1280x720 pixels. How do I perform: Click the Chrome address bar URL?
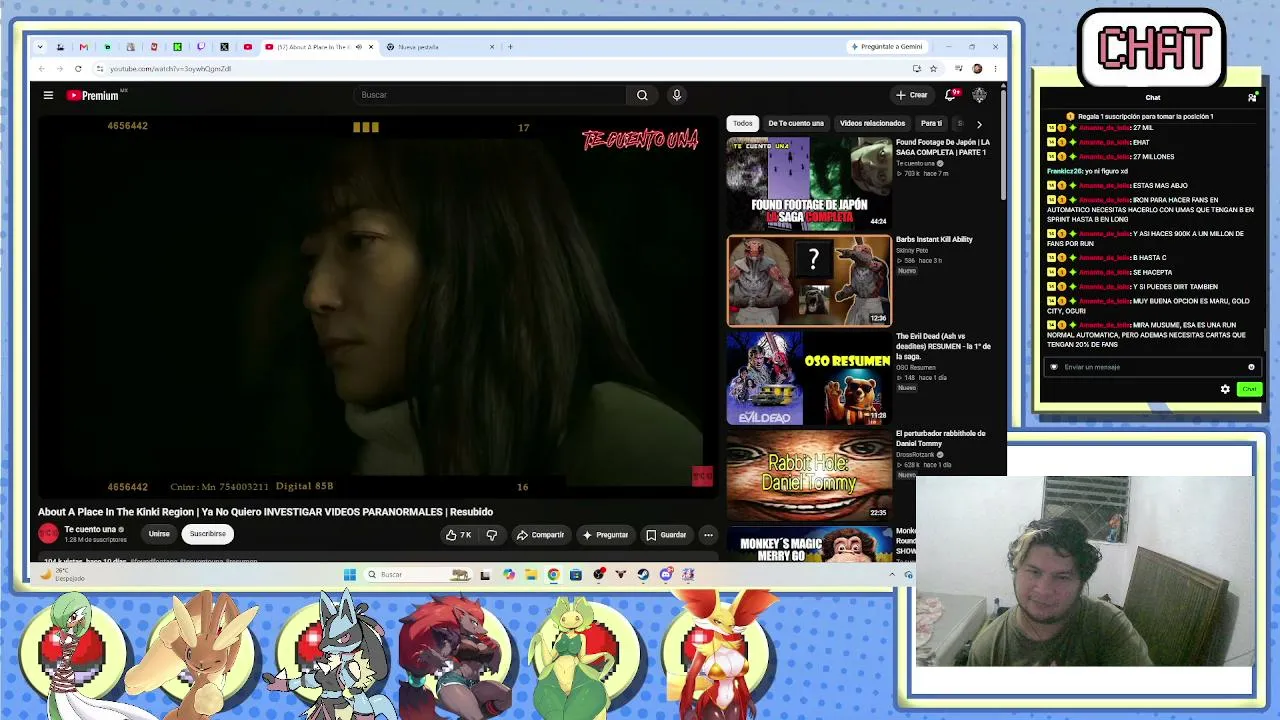tap(170, 69)
